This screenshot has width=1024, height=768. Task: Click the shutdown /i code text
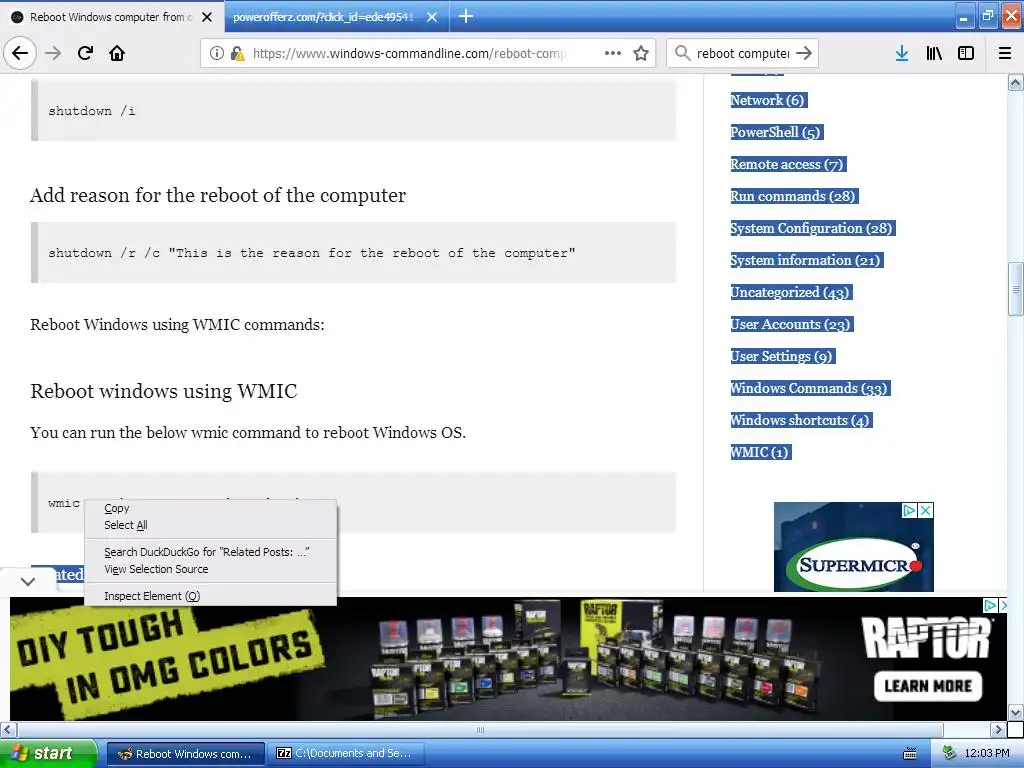(91, 111)
